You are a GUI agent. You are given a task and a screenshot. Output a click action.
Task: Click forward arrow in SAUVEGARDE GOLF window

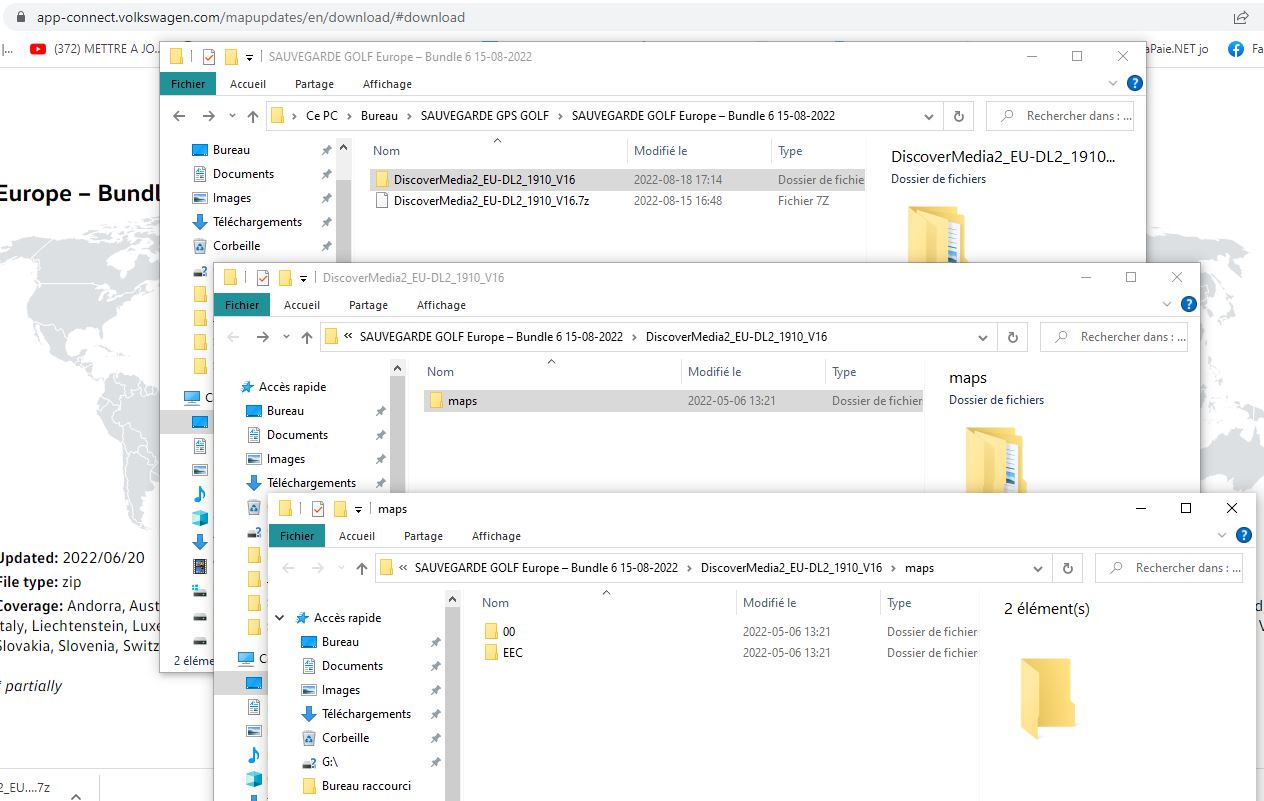pos(208,116)
